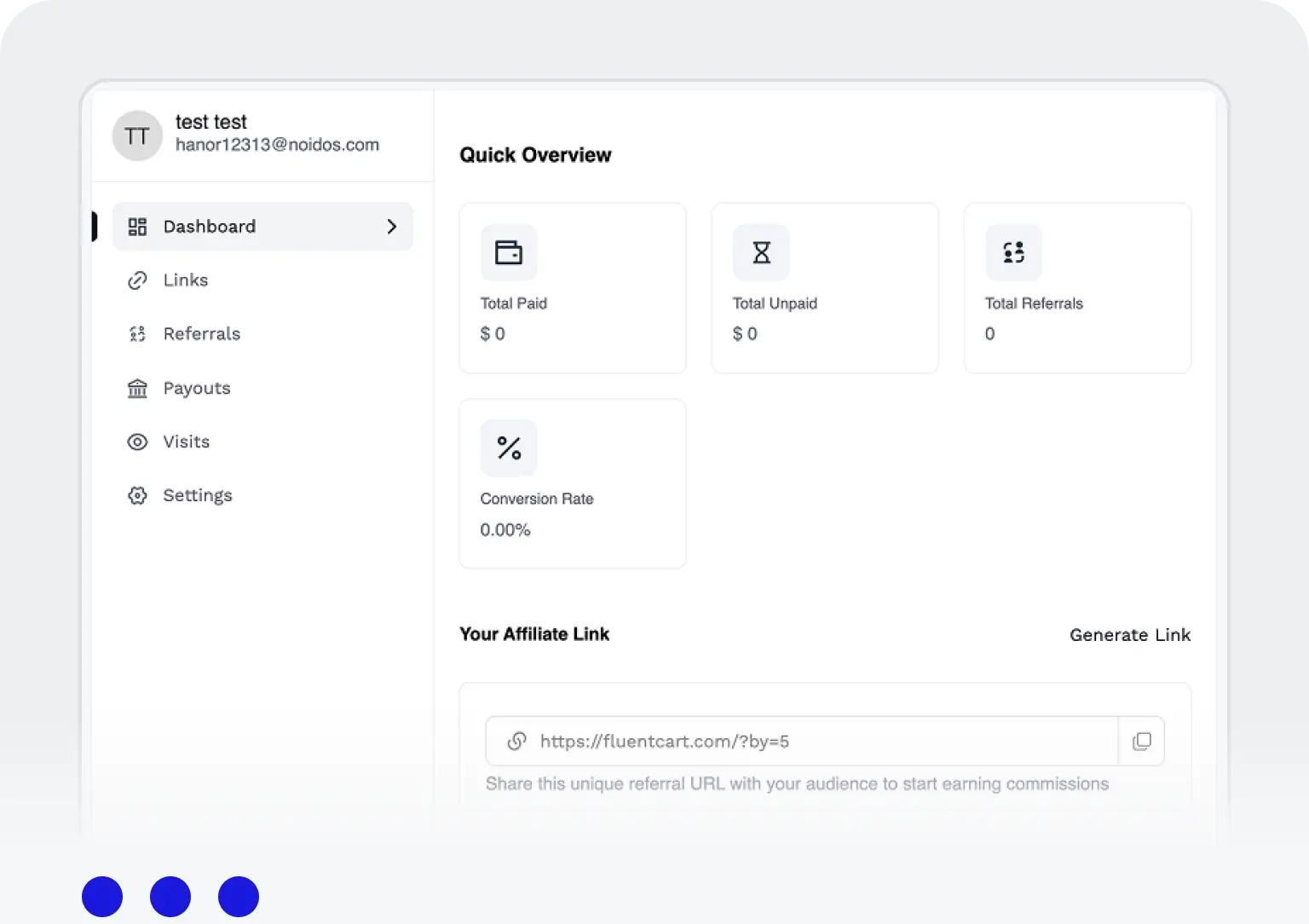Select the Visits eye icon
The width and height of the screenshot is (1309, 924).
[x=137, y=442]
